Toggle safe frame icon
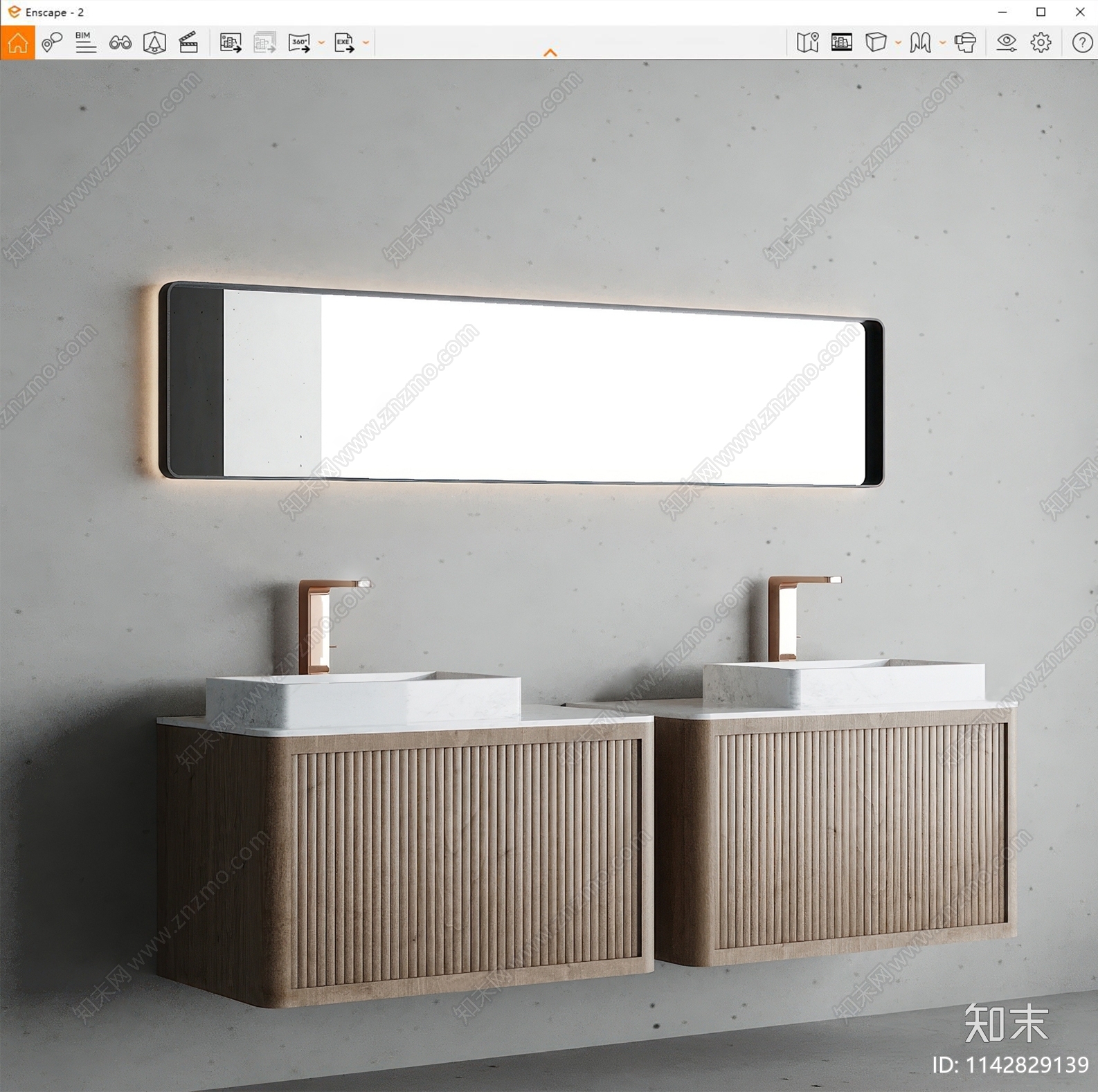This screenshot has width=1098, height=1092. click(x=841, y=43)
